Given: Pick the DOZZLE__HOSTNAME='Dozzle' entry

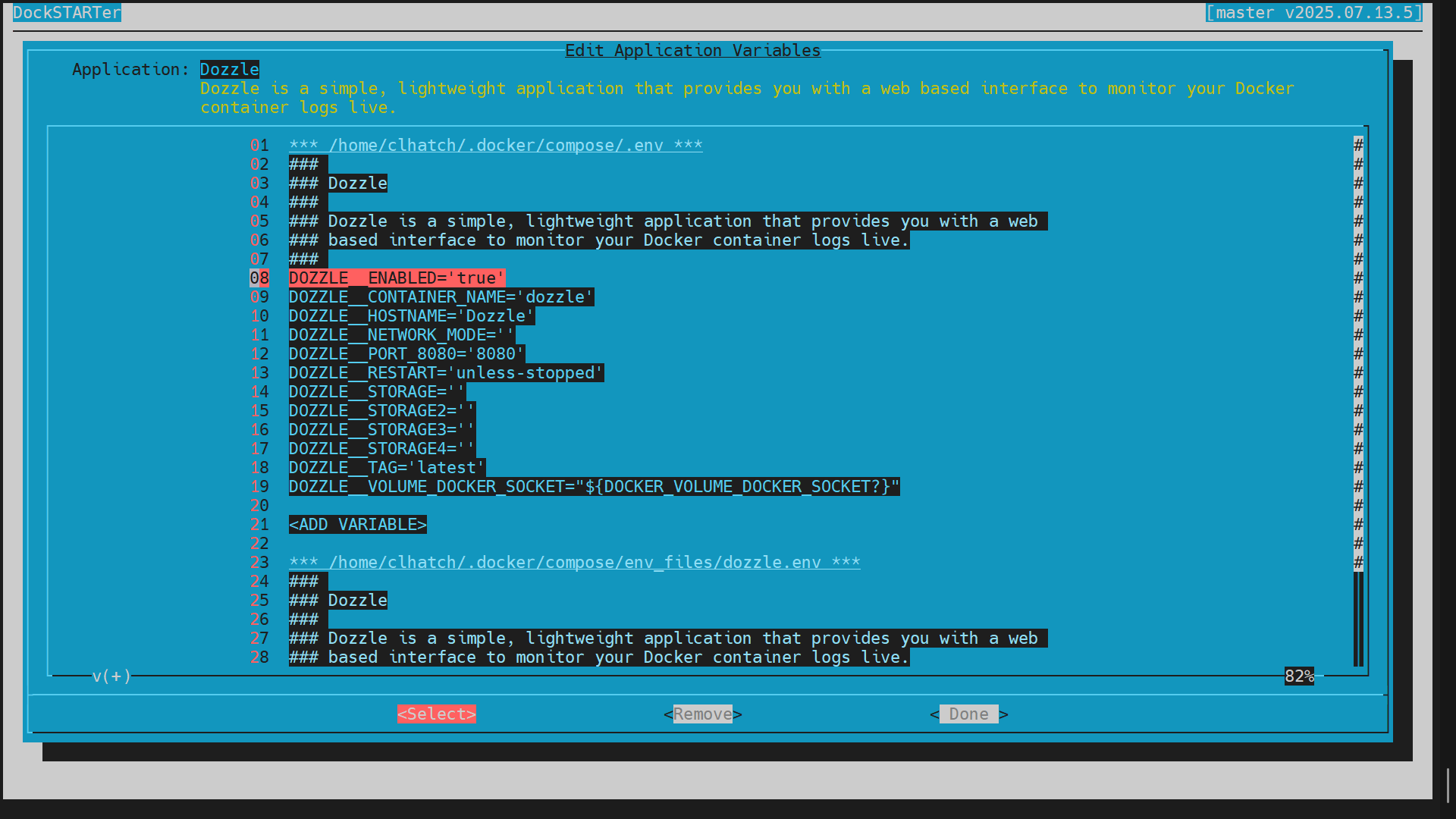Looking at the screenshot, I should coord(412,316).
